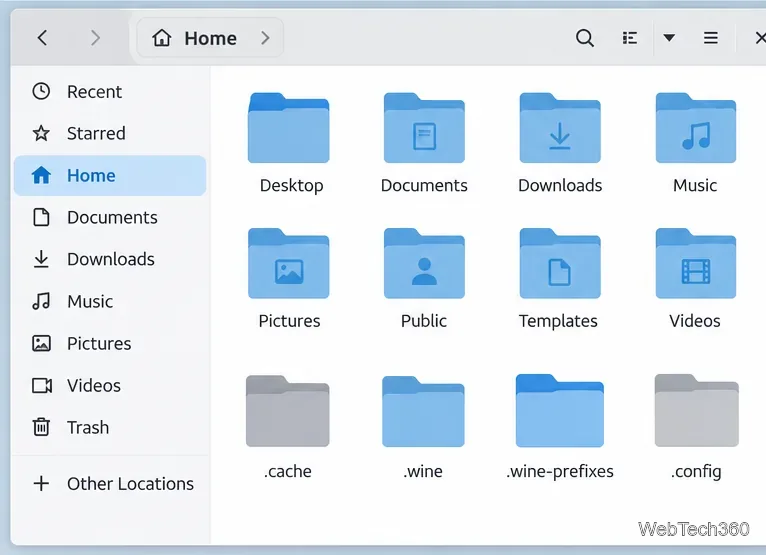Toggle list view layout icon
Viewport: 766px width, 555px height.
click(x=629, y=38)
